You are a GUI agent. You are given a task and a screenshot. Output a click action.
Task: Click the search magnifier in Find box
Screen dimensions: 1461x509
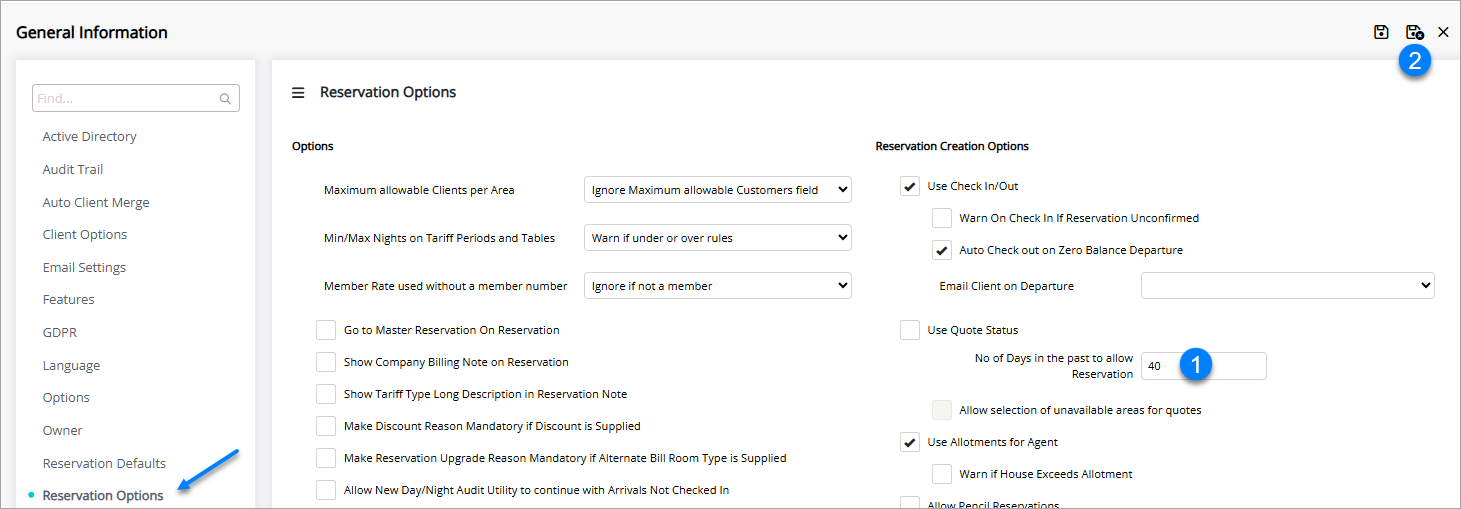(x=226, y=99)
